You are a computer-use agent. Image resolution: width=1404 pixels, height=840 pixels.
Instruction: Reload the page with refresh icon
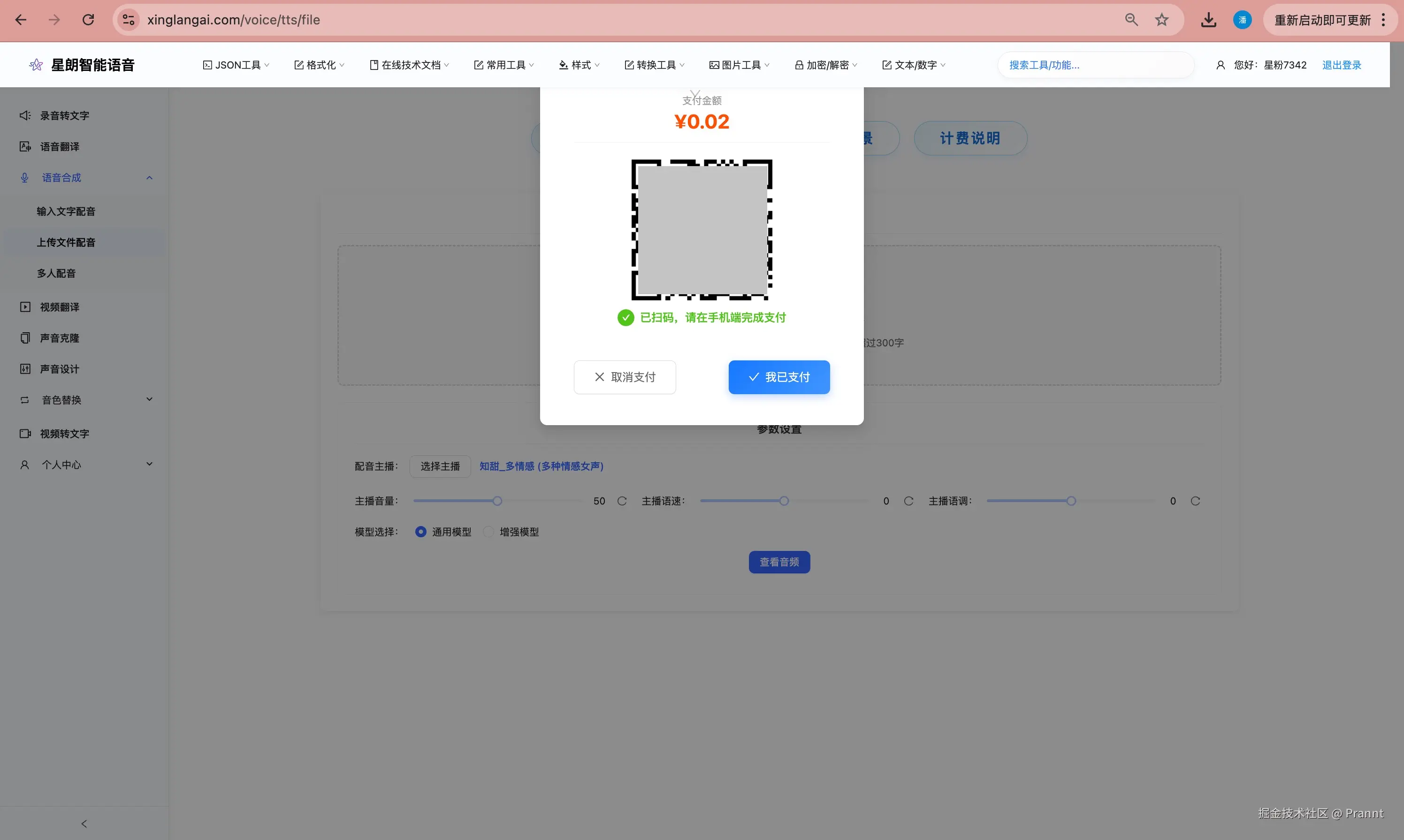pyautogui.click(x=88, y=20)
